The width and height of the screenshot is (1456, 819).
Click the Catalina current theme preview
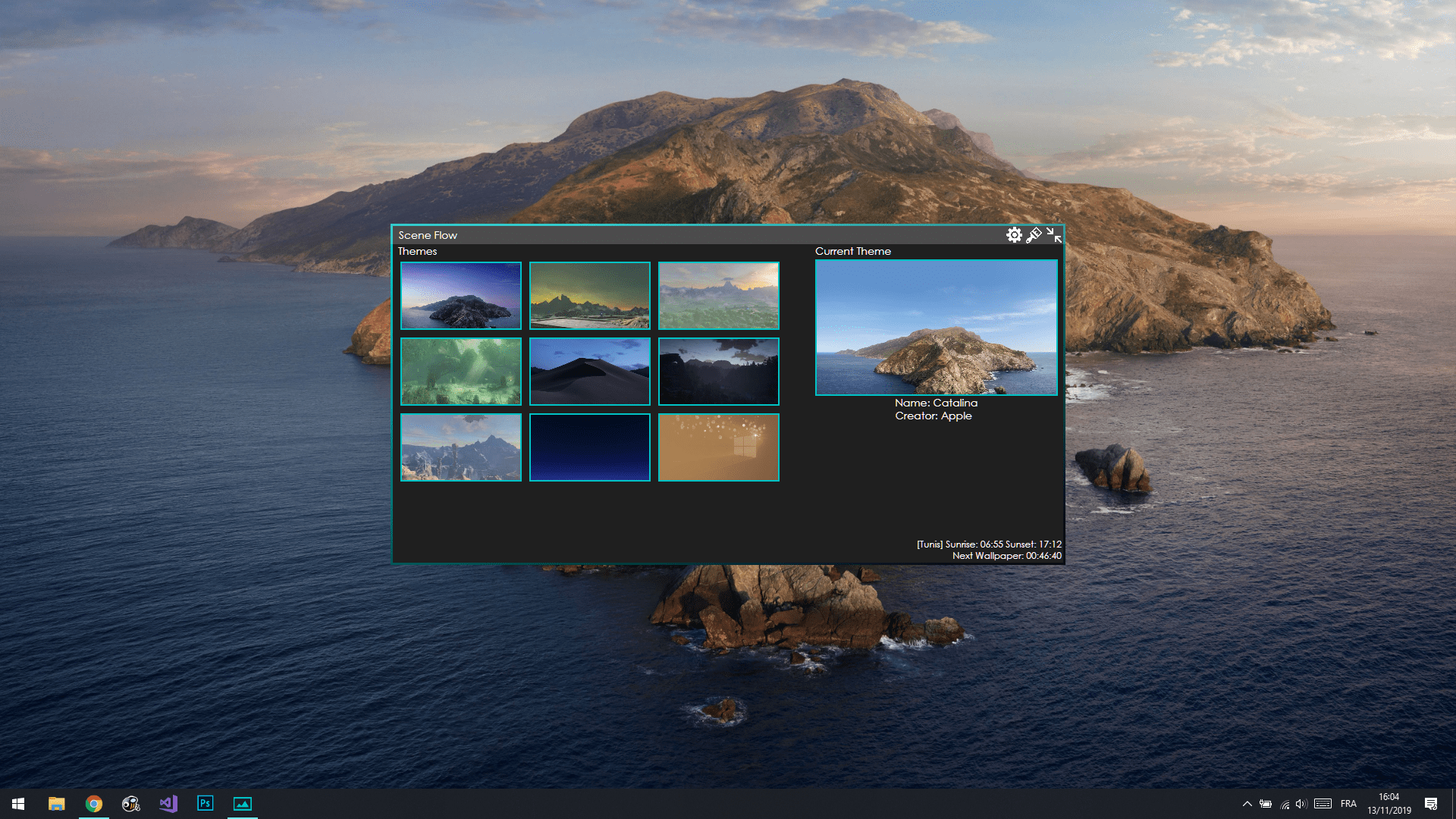tap(936, 328)
